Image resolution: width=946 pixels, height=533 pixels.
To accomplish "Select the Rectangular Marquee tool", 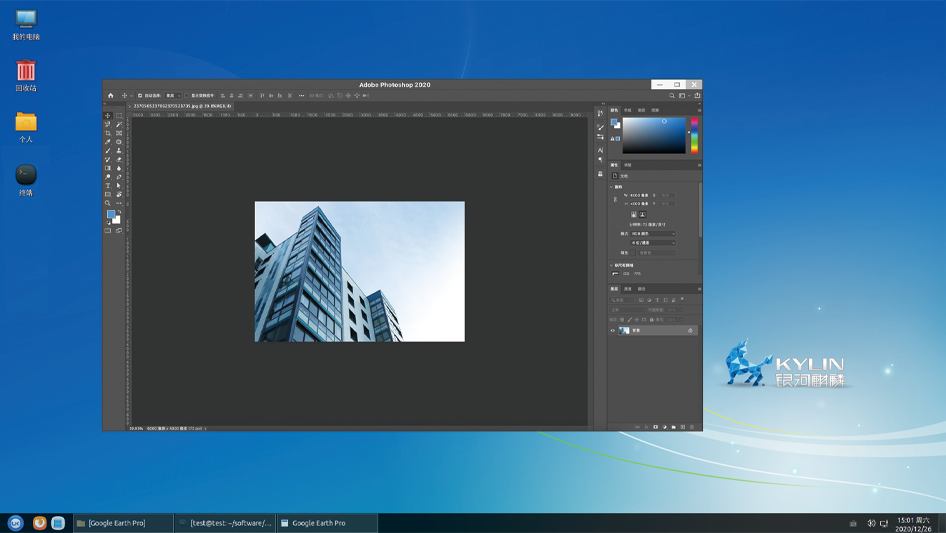I will (119, 115).
